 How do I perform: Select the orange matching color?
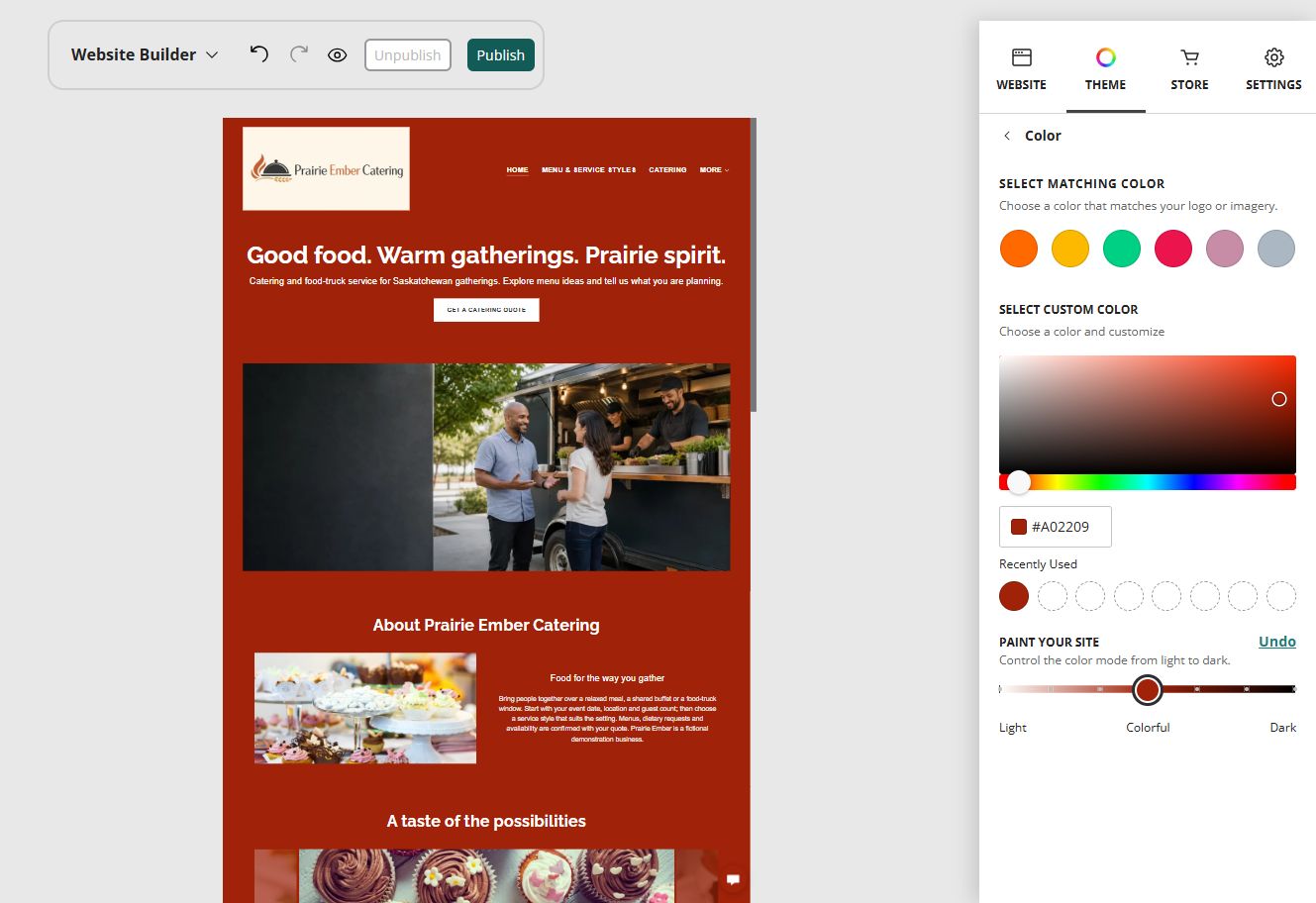(x=1019, y=249)
